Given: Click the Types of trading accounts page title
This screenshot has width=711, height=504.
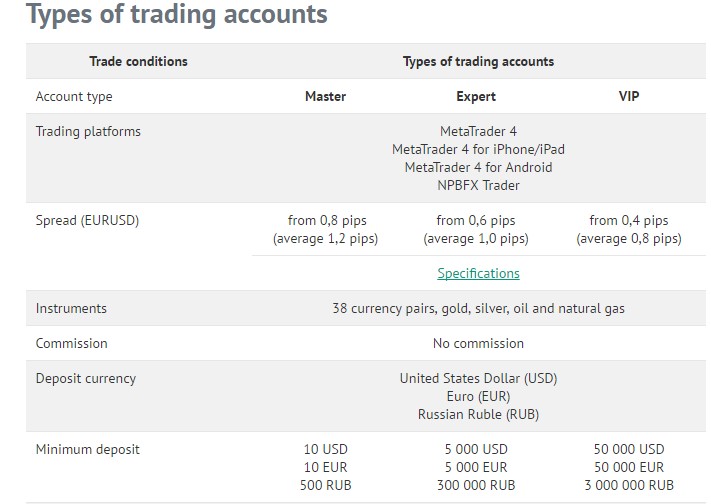Looking at the screenshot, I should point(177,14).
